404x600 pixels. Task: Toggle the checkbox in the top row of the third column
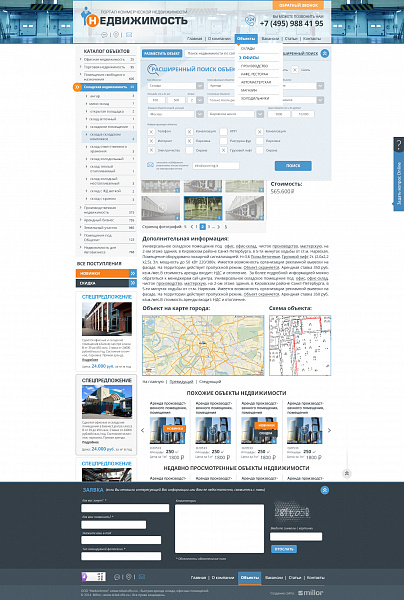(223, 132)
